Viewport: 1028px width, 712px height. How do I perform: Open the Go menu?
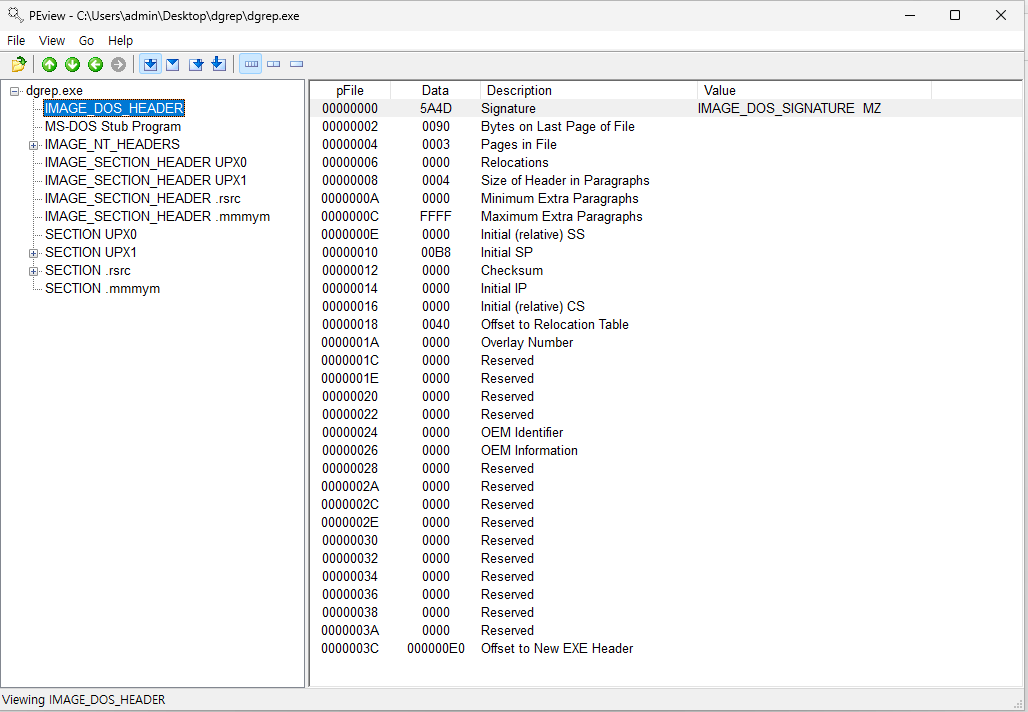pos(87,41)
